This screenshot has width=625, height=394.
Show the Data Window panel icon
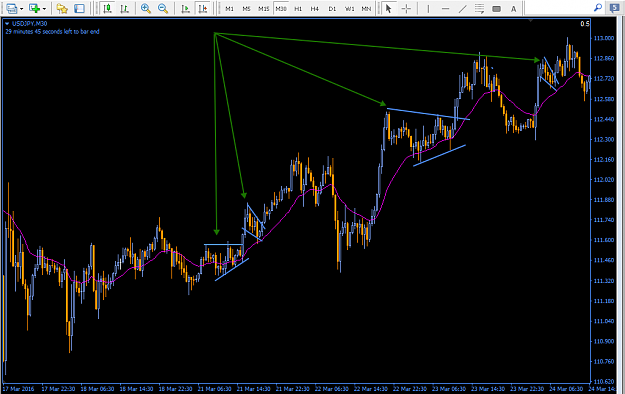pos(79,8)
